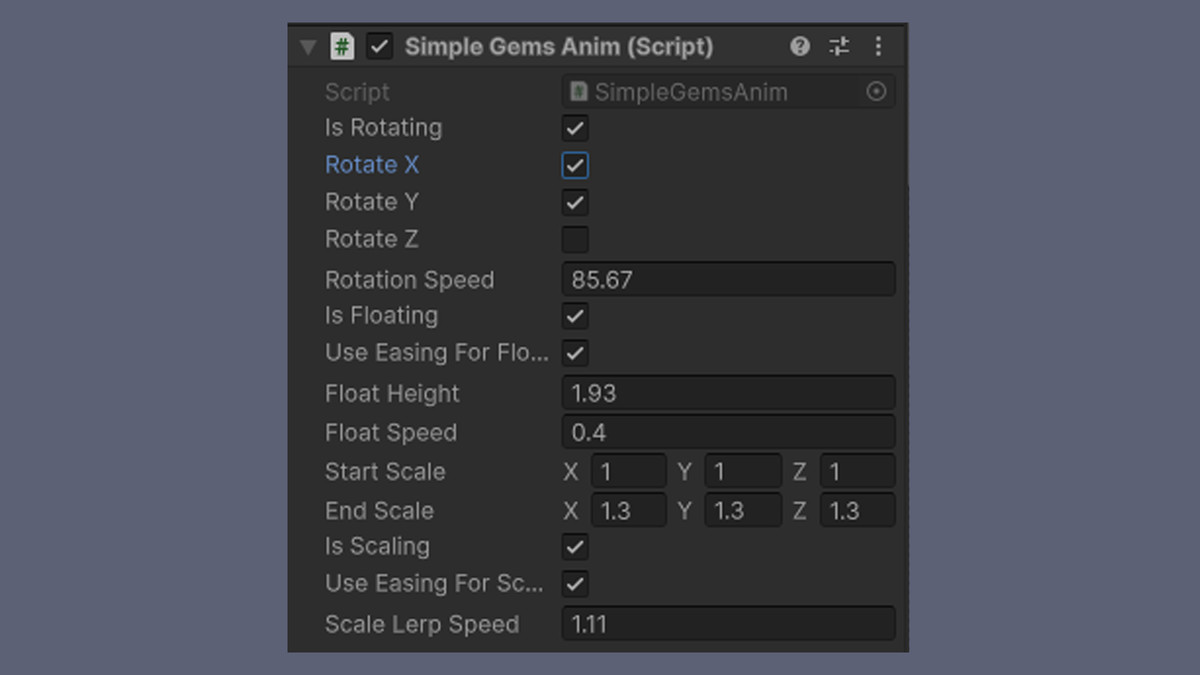Click the object picker circle on Script field
Screen dimensions: 1200x675
click(x=876, y=91)
